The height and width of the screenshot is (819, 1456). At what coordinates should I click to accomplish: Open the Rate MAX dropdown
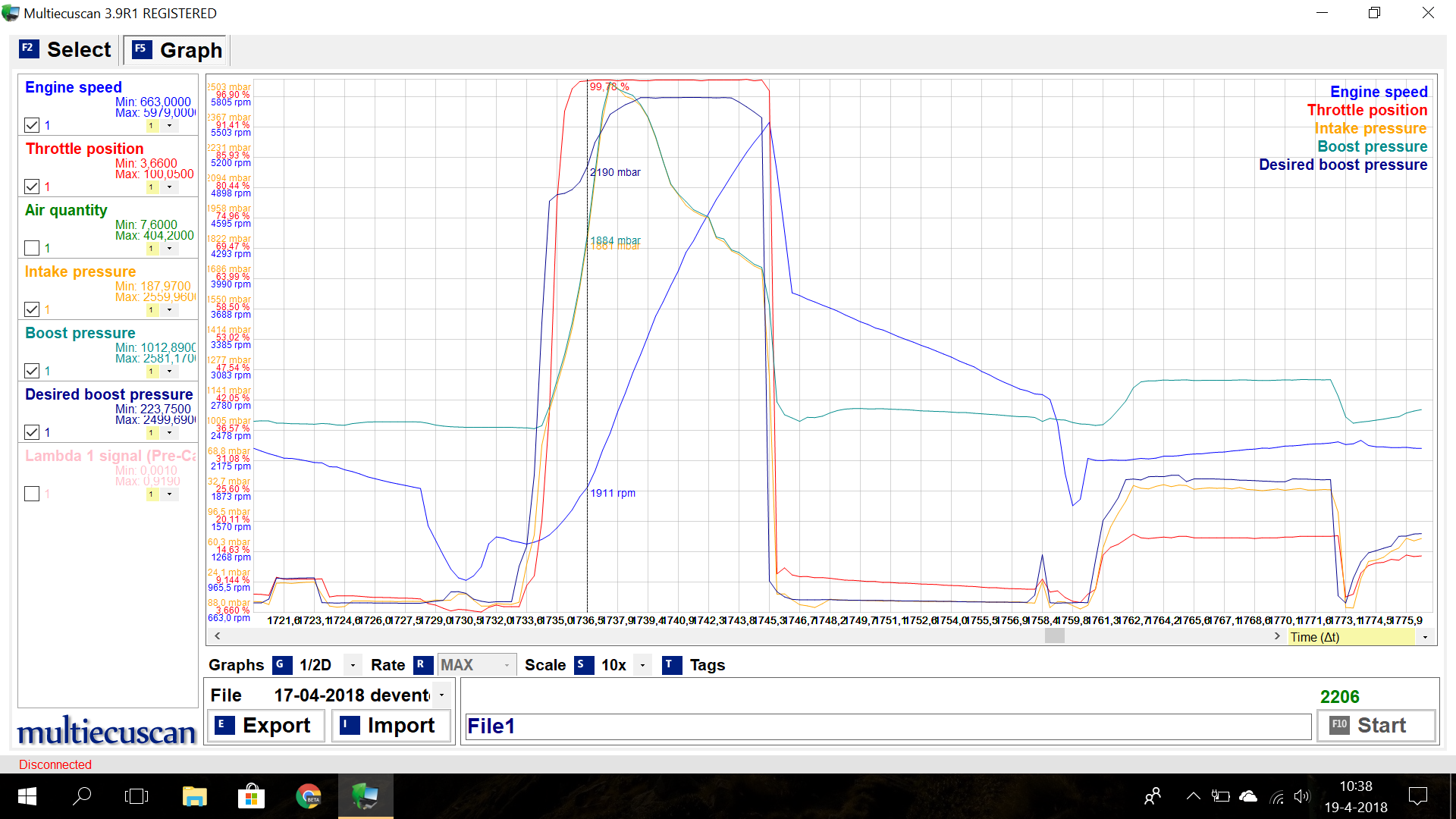click(507, 665)
